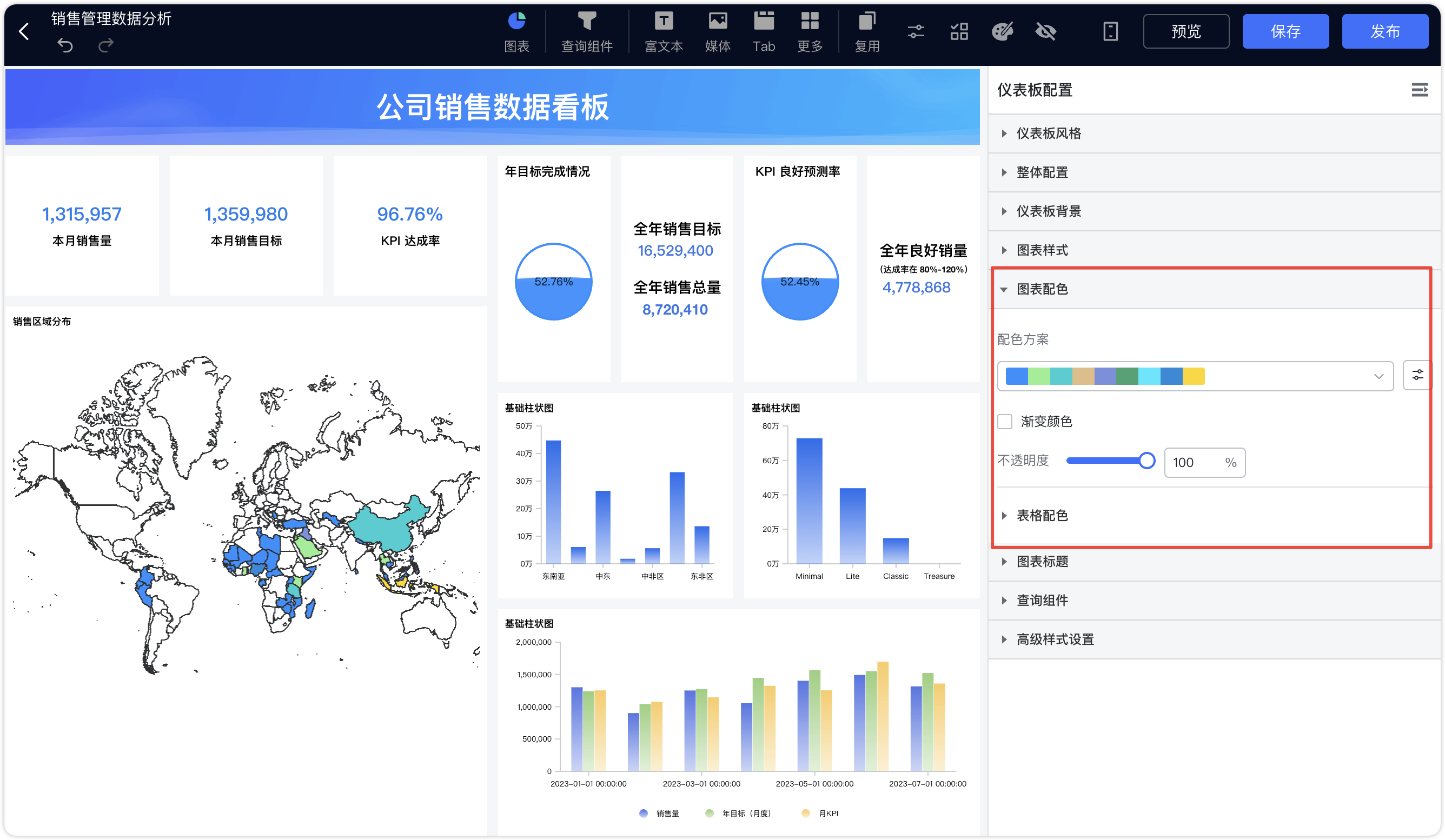The width and height of the screenshot is (1445, 840).
Task: Open the 图表 chart tool
Action: (x=516, y=32)
